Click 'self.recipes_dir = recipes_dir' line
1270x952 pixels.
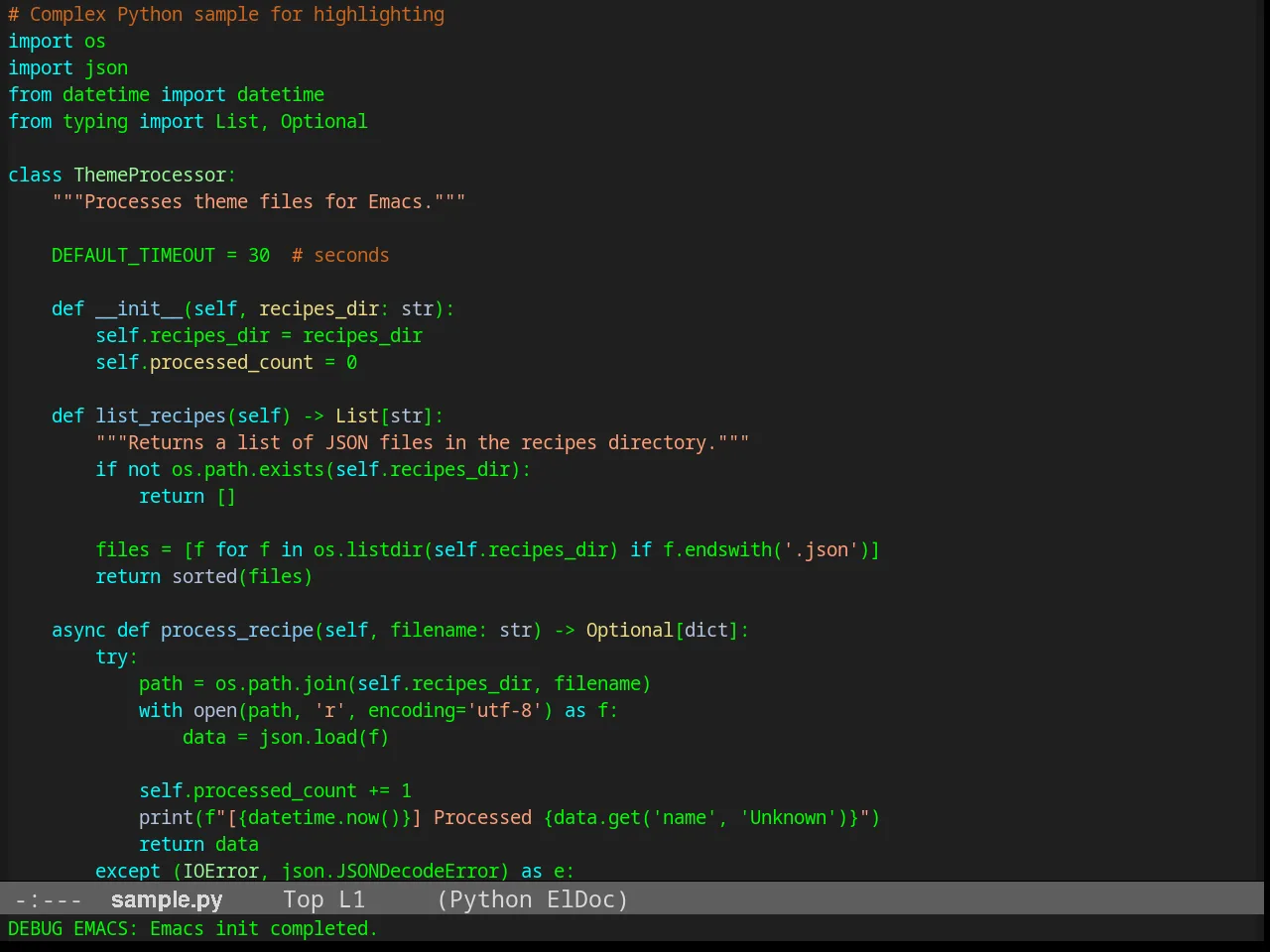tap(259, 336)
